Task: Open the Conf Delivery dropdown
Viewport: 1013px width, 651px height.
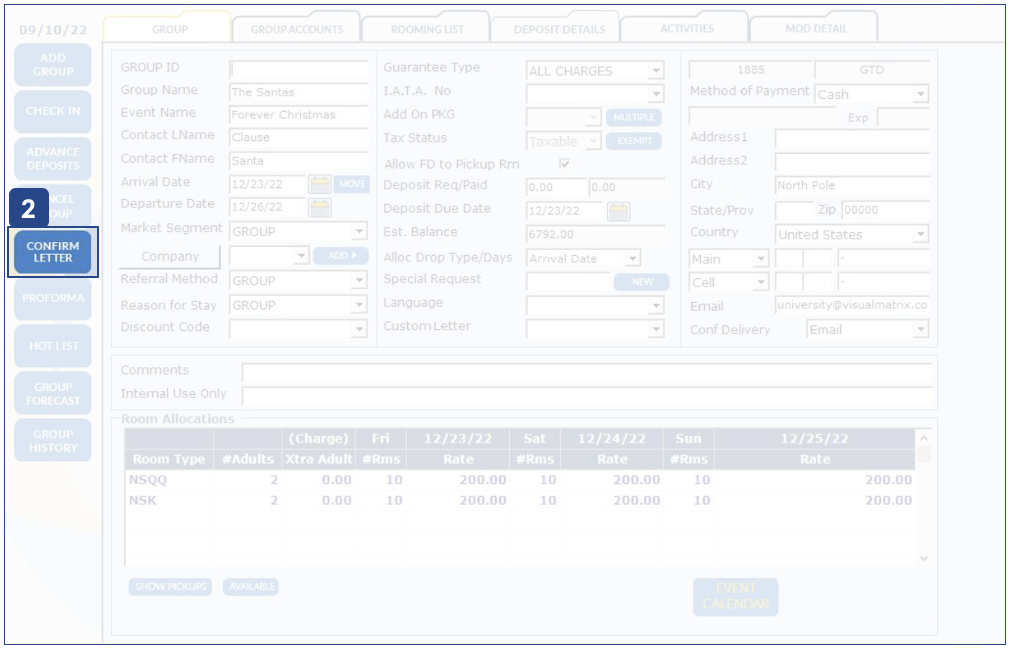Action: (x=920, y=330)
